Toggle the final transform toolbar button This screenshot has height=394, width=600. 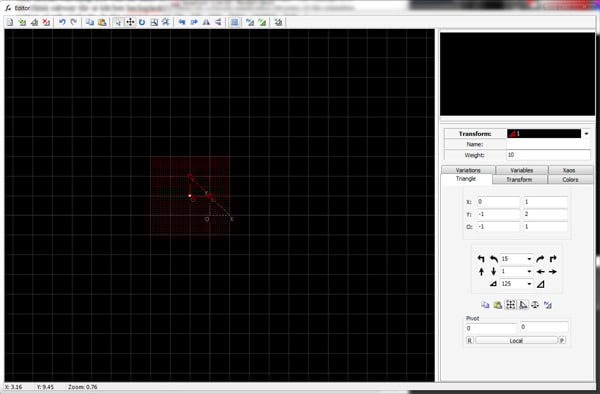coord(262,22)
